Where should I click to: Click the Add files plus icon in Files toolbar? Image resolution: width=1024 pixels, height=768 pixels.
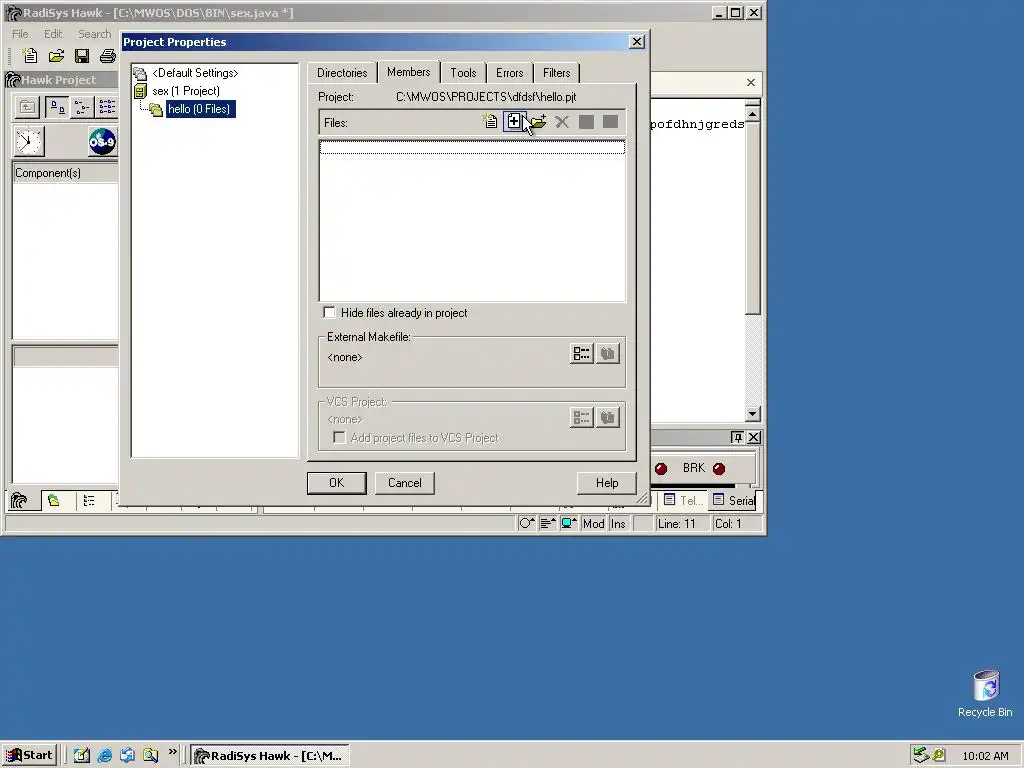514,122
